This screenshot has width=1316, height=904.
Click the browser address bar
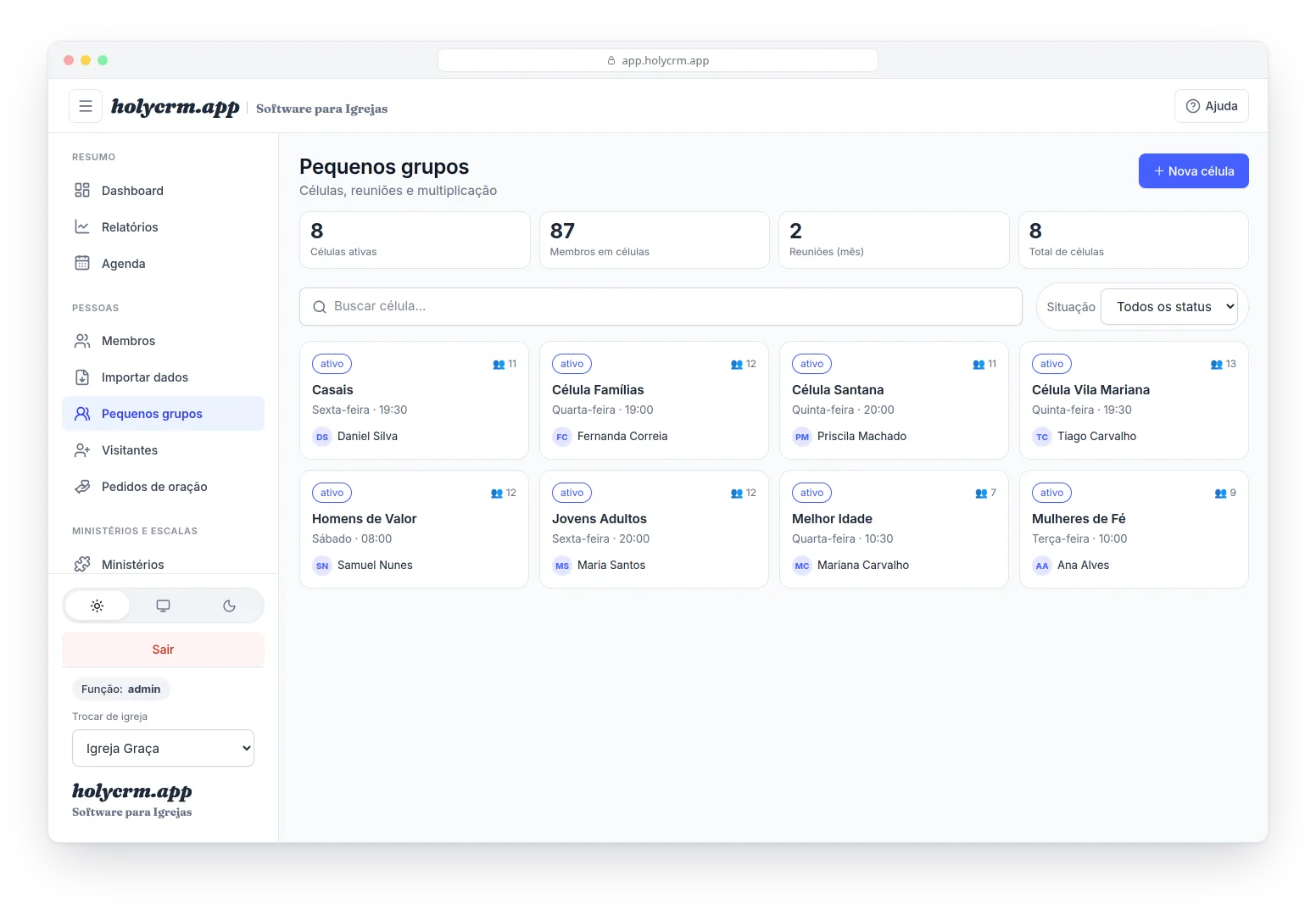coord(657,61)
